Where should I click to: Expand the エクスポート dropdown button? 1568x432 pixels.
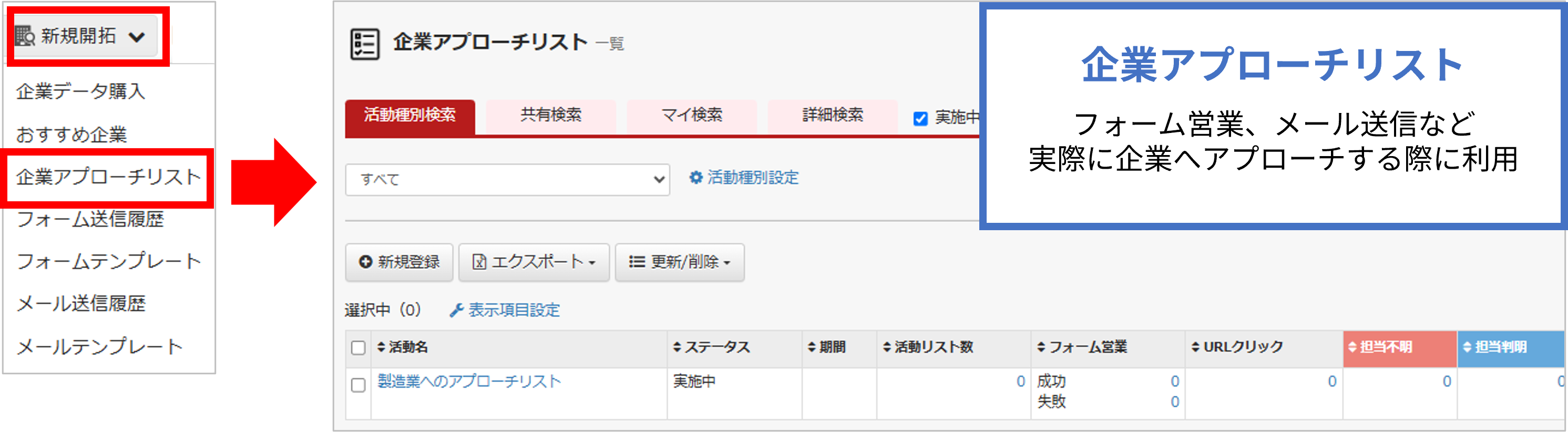[534, 262]
